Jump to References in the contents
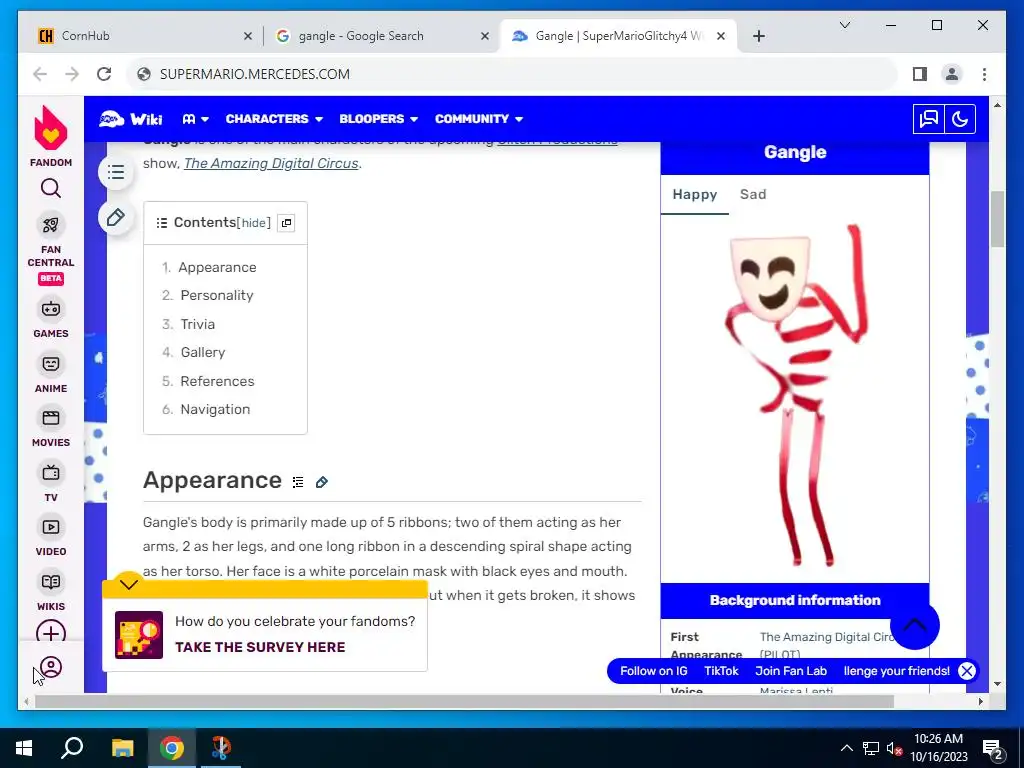 tap(217, 381)
